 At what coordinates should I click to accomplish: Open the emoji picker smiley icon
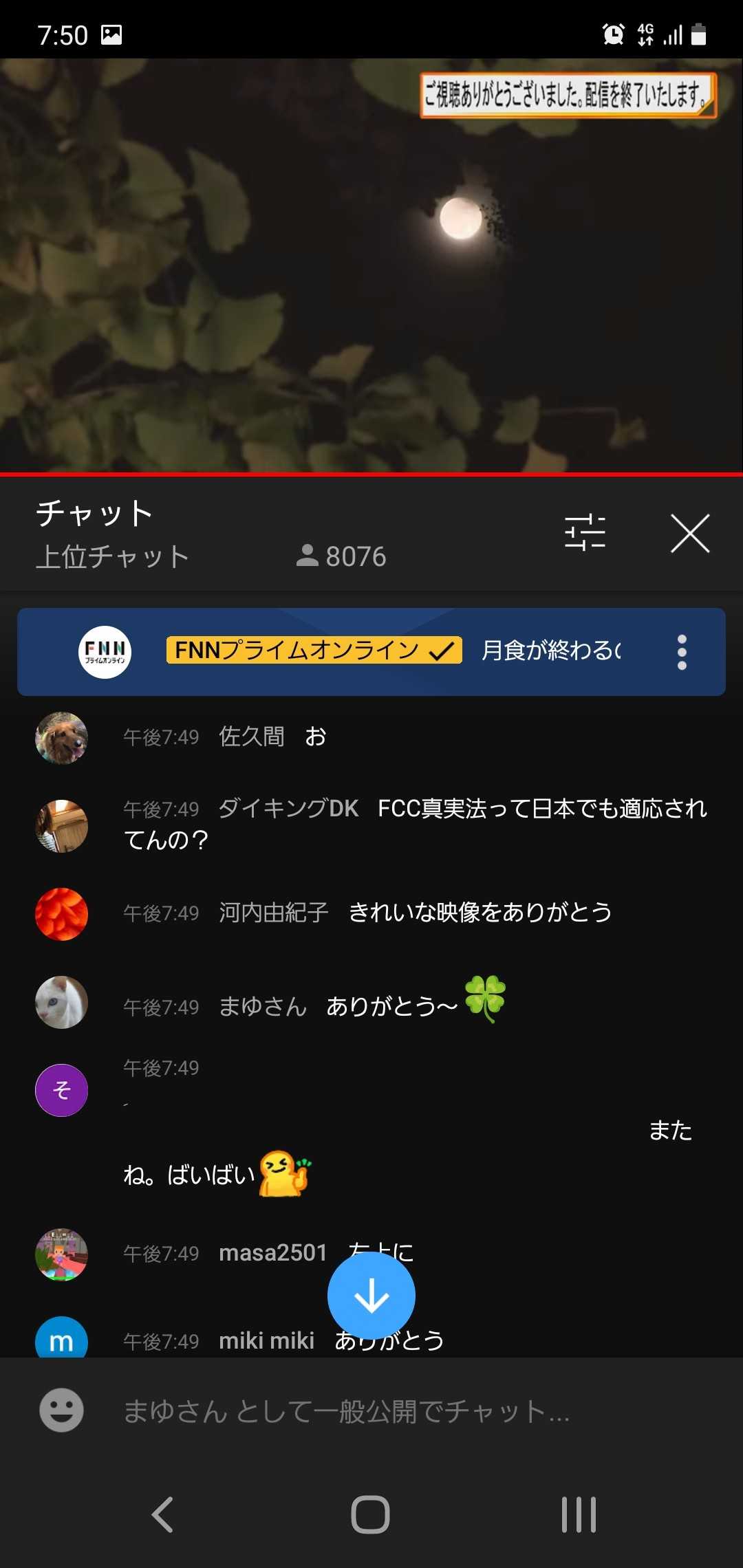[x=61, y=1411]
